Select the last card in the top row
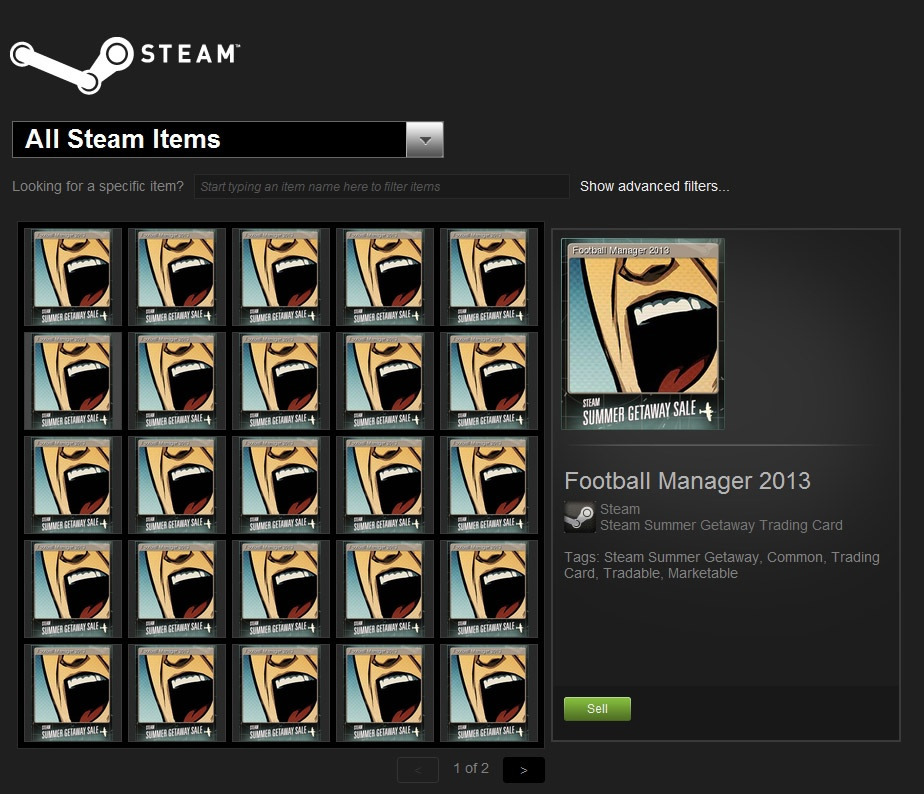 489,277
